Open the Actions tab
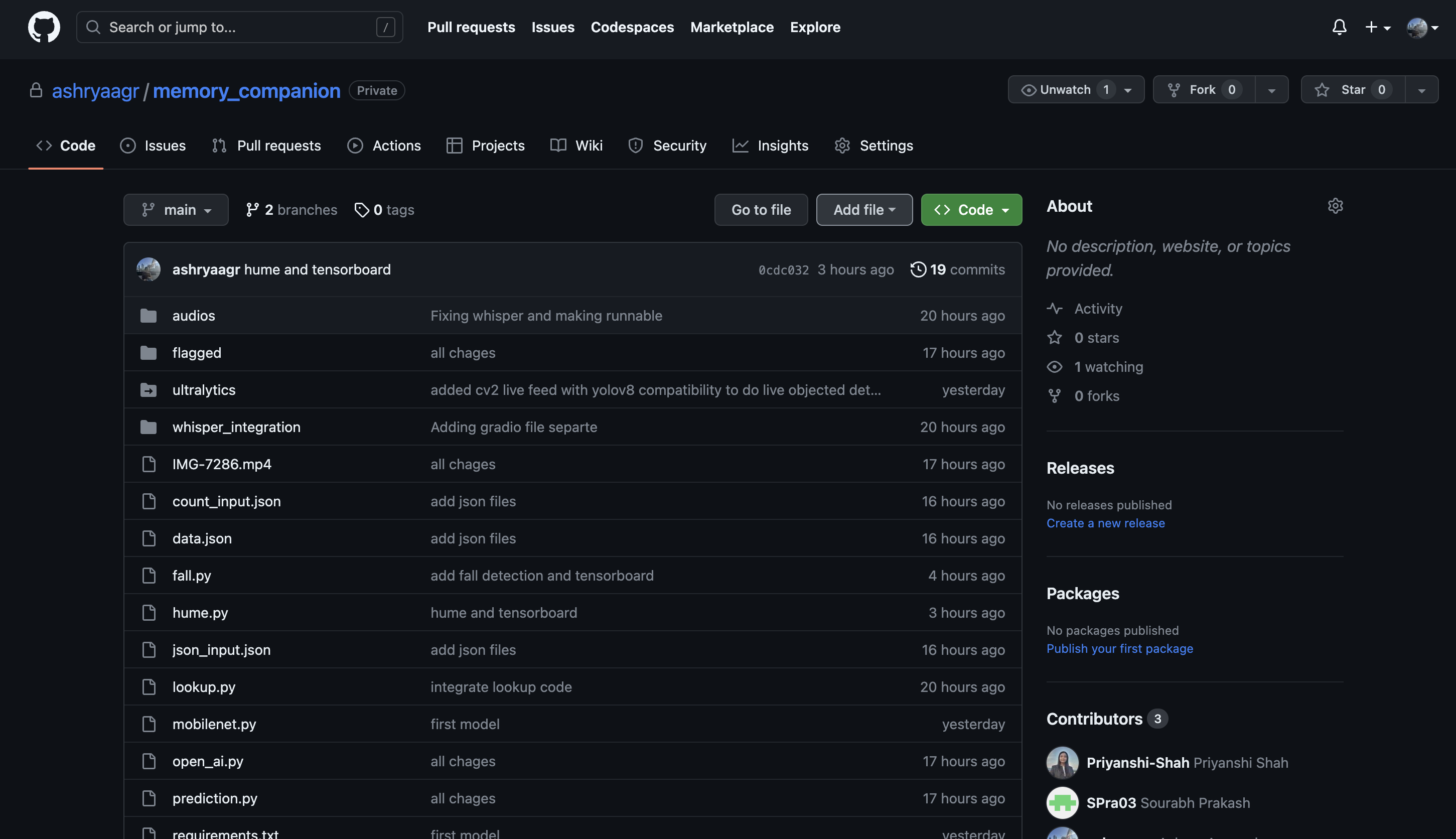The width and height of the screenshot is (1456, 839). [x=384, y=146]
